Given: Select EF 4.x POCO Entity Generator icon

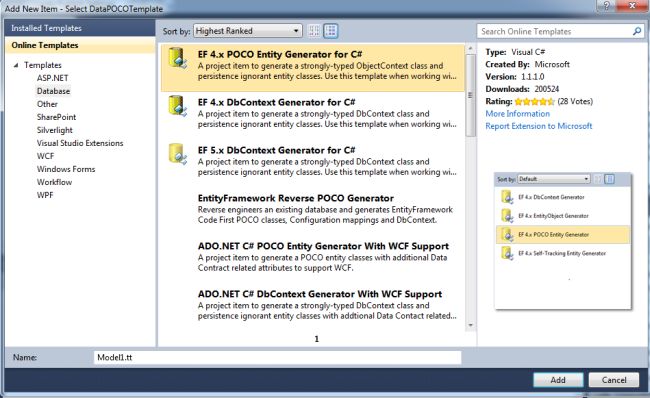Looking at the screenshot, I should click(x=178, y=57).
